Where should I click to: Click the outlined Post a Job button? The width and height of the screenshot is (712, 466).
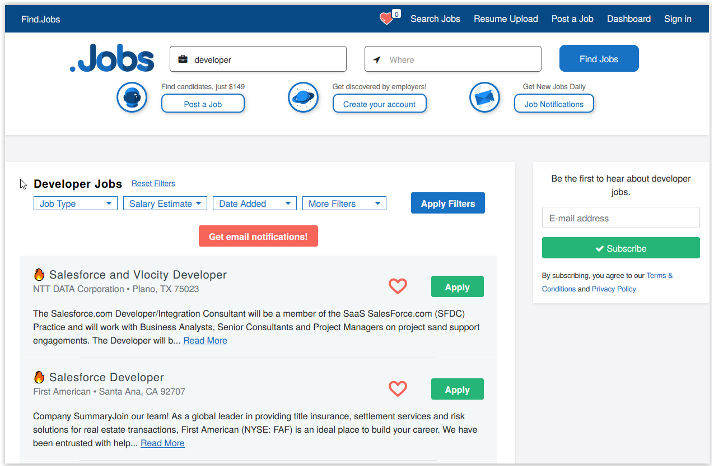click(203, 104)
